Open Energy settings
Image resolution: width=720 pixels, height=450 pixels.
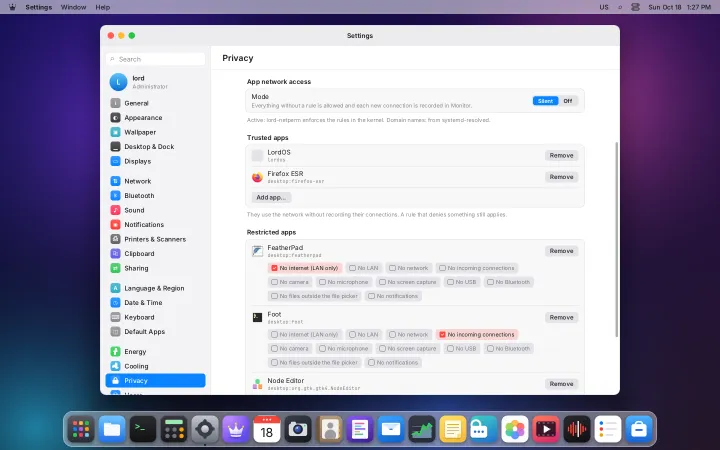click(x=155, y=352)
